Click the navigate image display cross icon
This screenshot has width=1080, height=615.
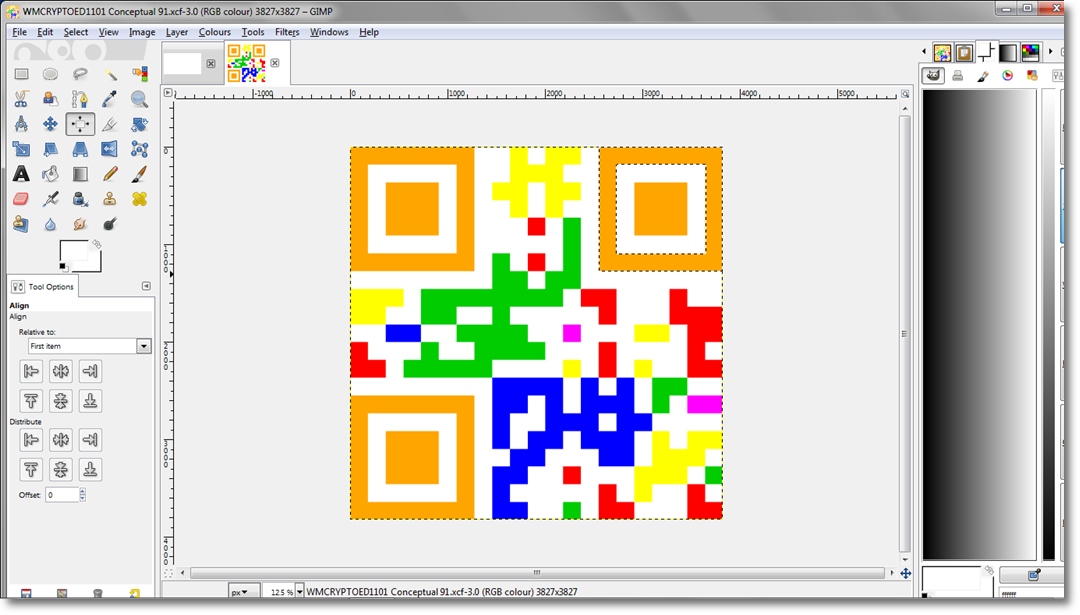click(906, 573)
